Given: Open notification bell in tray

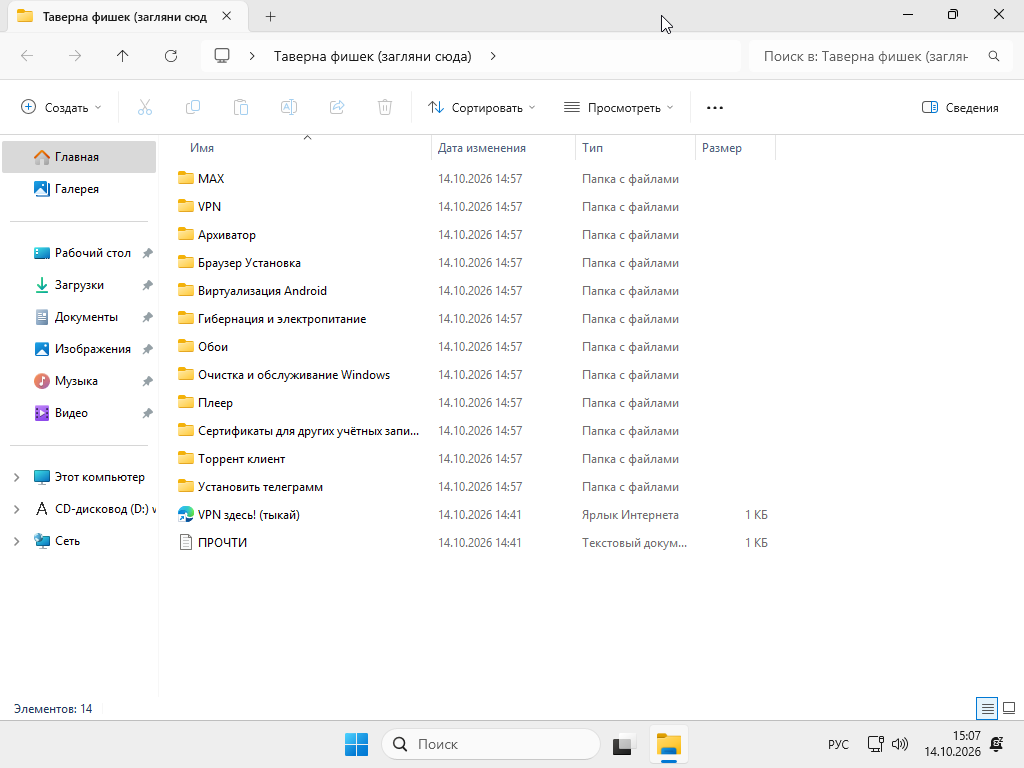Looking at the screenshot, I should point(997,744).
